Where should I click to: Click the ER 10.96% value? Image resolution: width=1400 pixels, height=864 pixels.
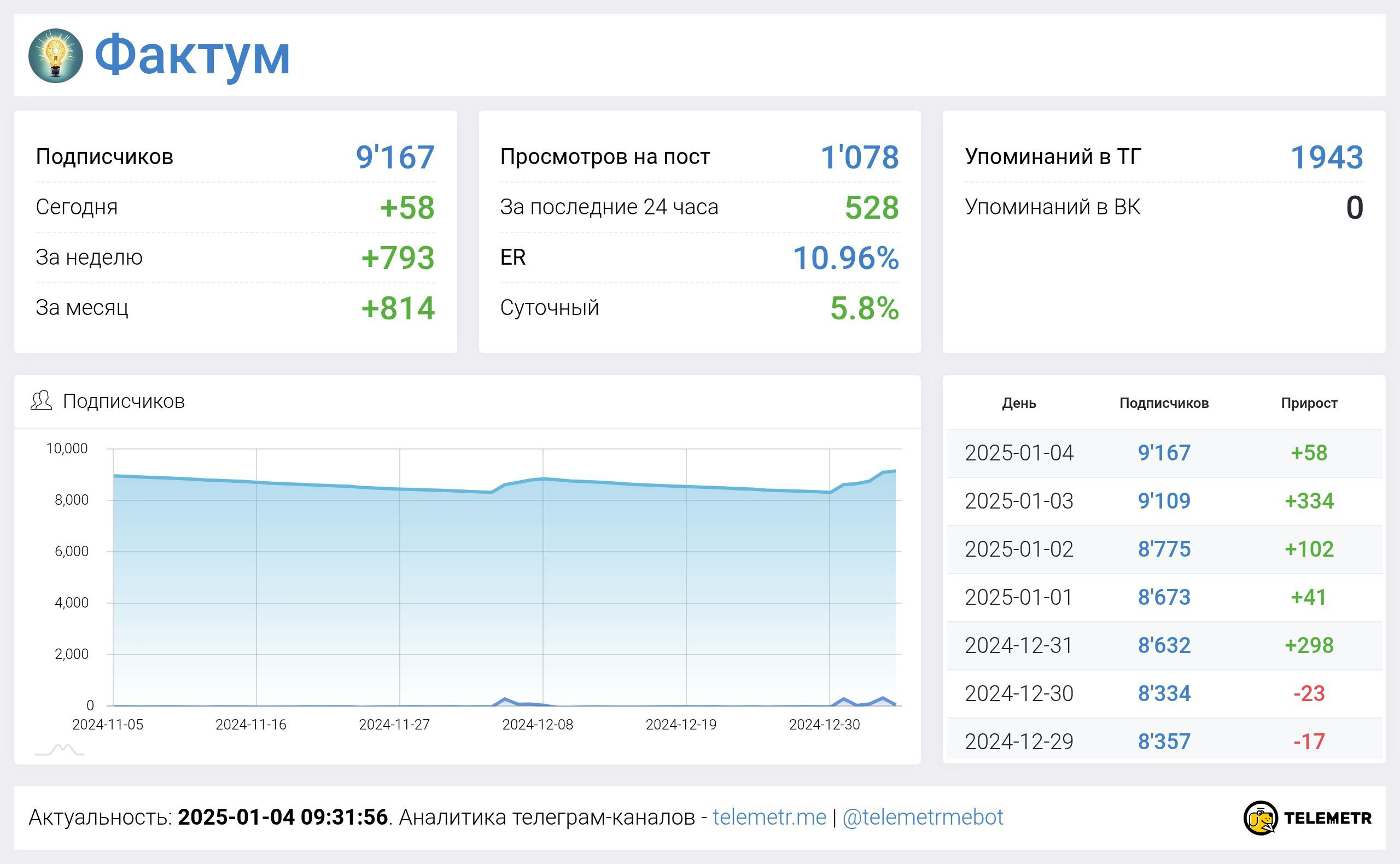tap(845, 258)
